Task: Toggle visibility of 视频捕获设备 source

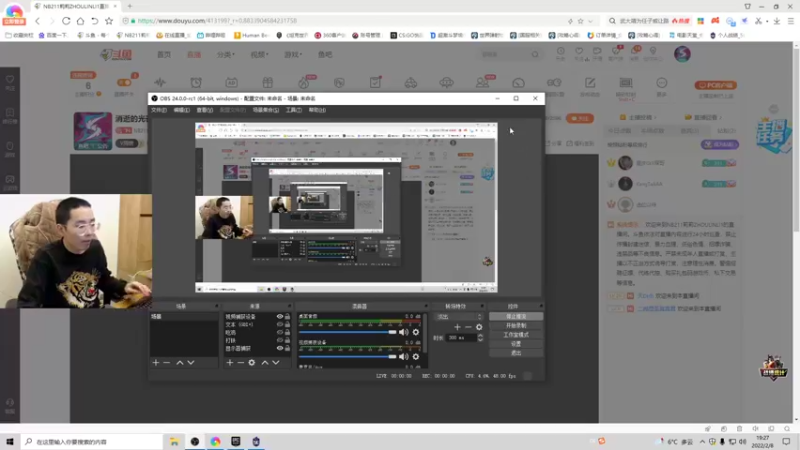Action: (x=280, y=316)
